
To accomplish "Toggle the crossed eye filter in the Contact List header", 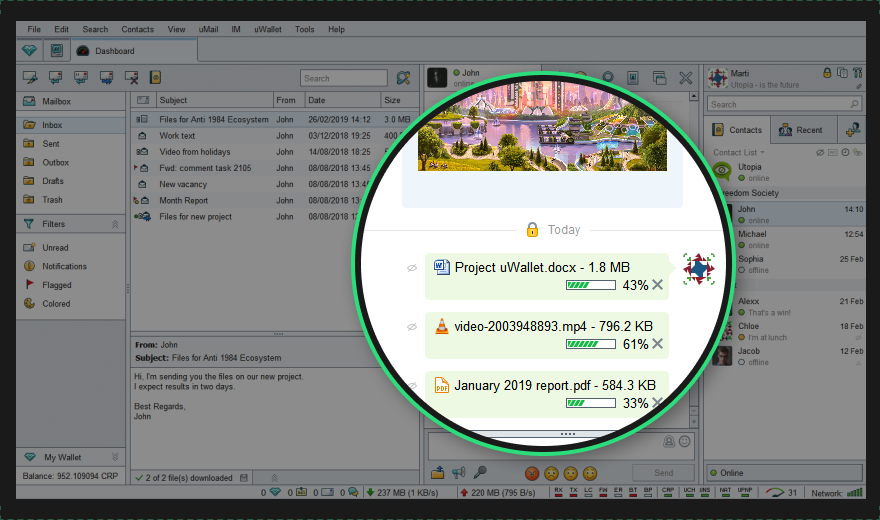I will (x=820, y=153).
